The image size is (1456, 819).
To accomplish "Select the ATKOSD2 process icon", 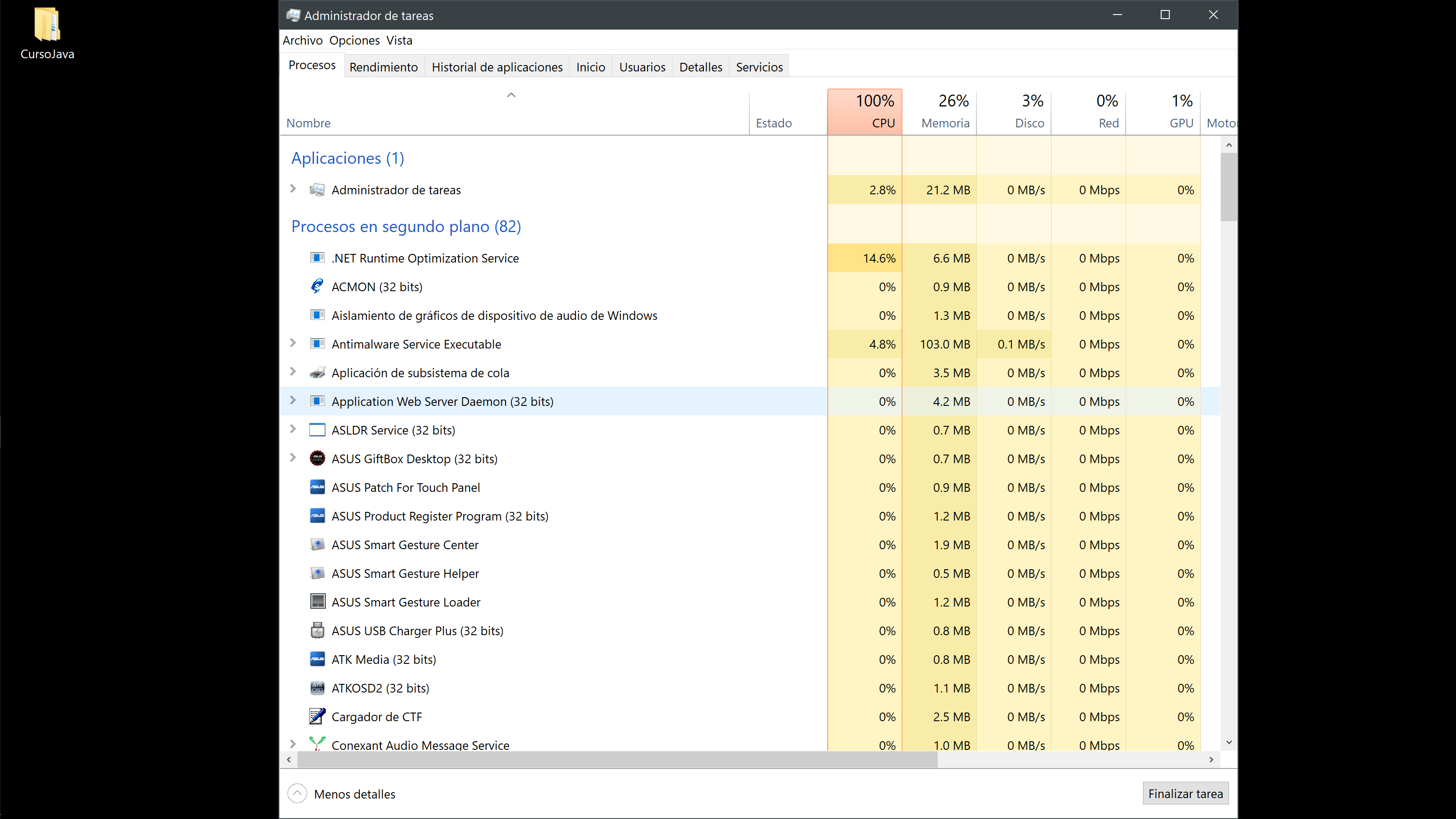I will click(317, 688).
